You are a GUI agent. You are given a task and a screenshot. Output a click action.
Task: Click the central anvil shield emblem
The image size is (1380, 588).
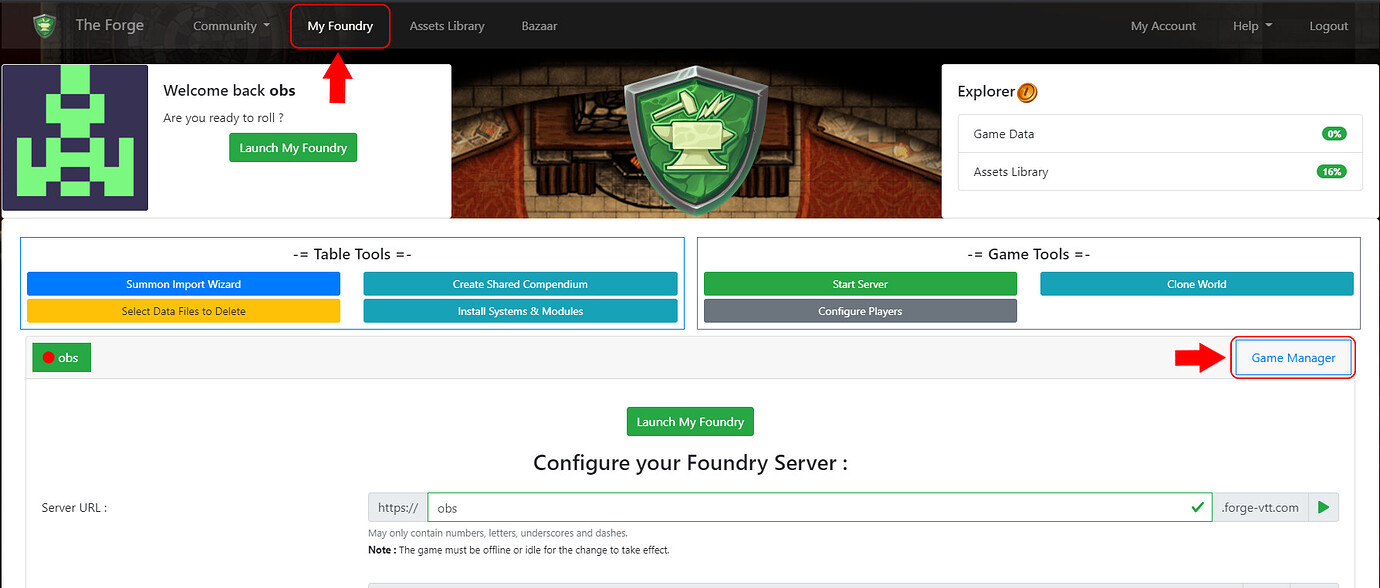pyautogui.click(x=696, y=135)
